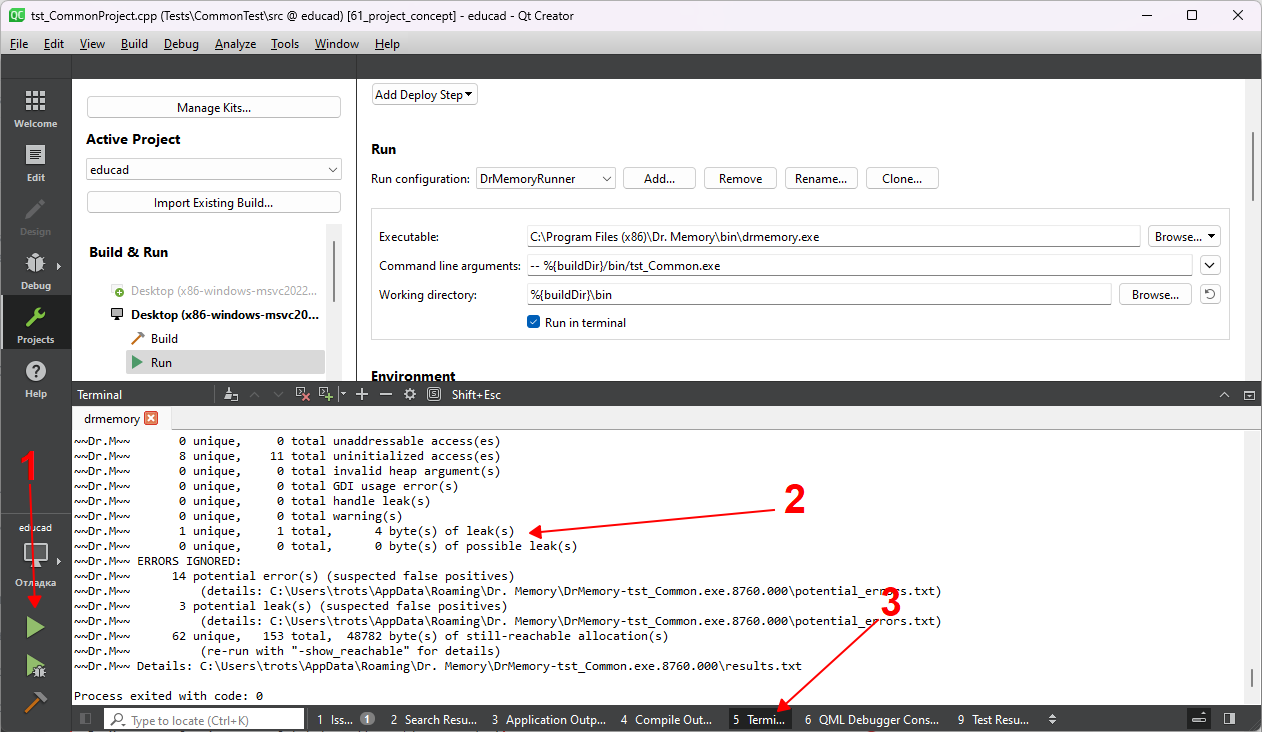The height and width of the screenshot is (732, 1262).
Task: Toggle the left sidebar visibility
Action: click(x=86, y=719)
